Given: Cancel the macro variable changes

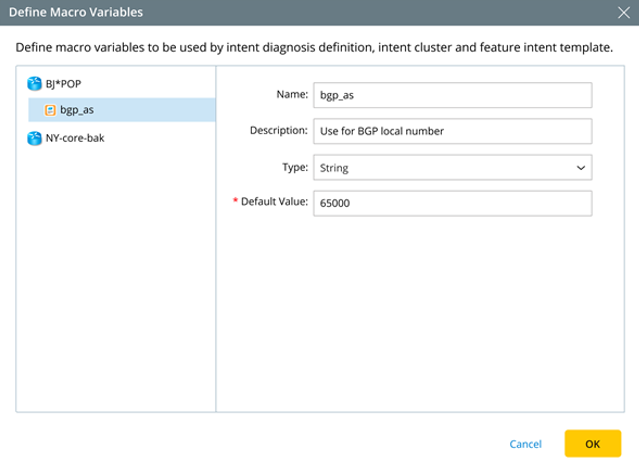Looking at the screenshot, I should coord(525,444).
